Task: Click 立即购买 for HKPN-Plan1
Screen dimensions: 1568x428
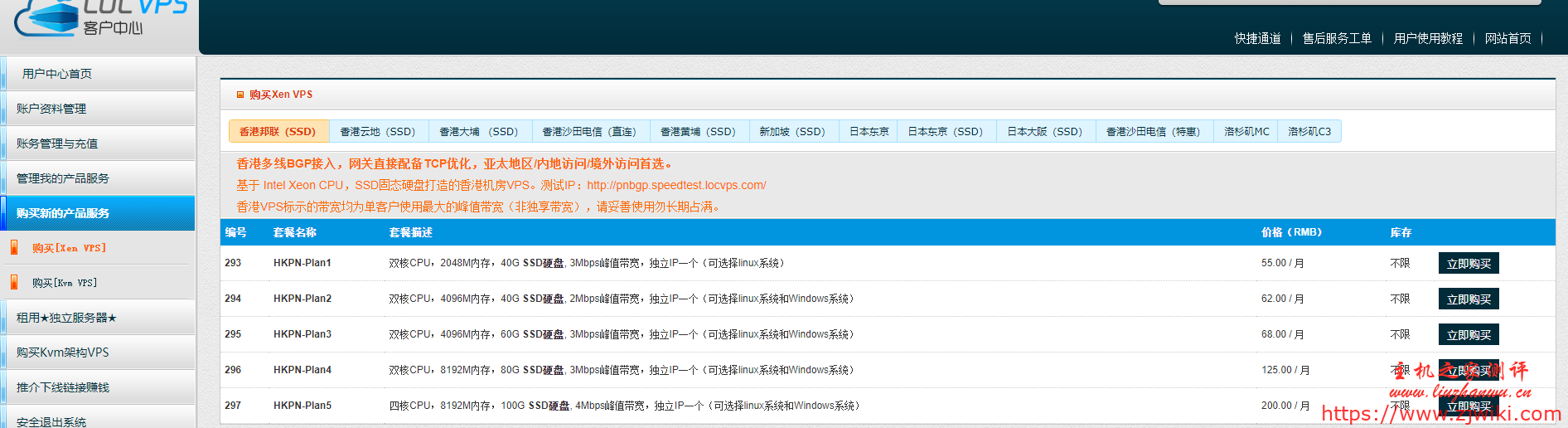Action: (1468, 264)
